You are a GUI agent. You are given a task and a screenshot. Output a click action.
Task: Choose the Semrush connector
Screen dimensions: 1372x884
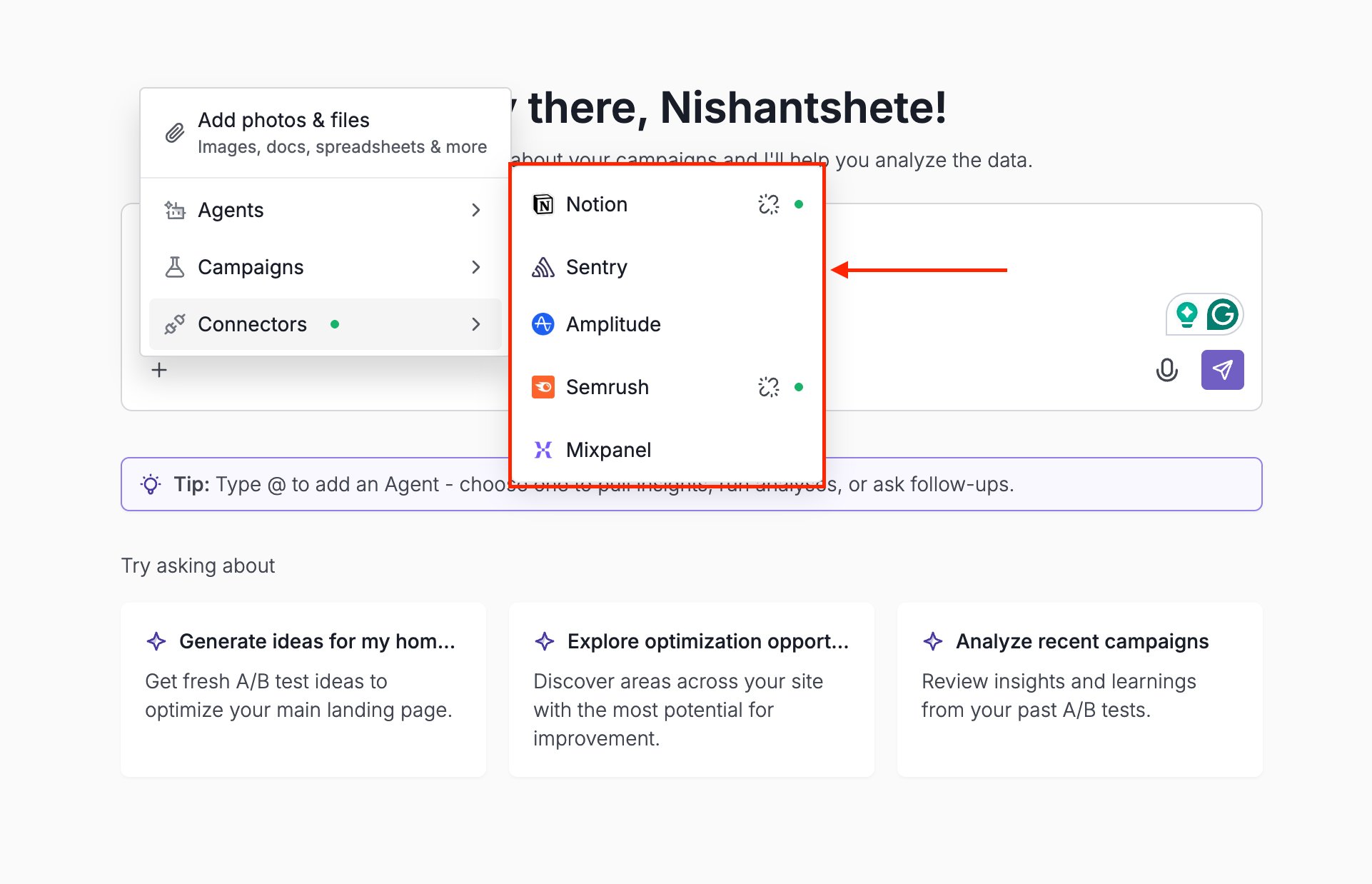(667, 387)
